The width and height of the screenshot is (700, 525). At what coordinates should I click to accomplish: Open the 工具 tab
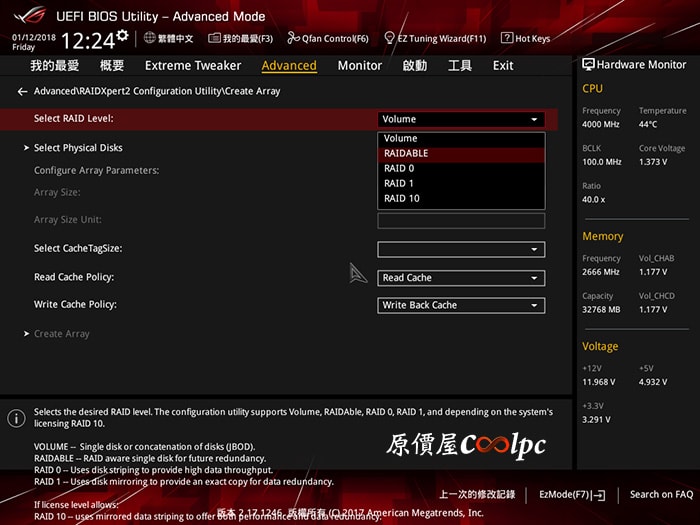point(460,66)
